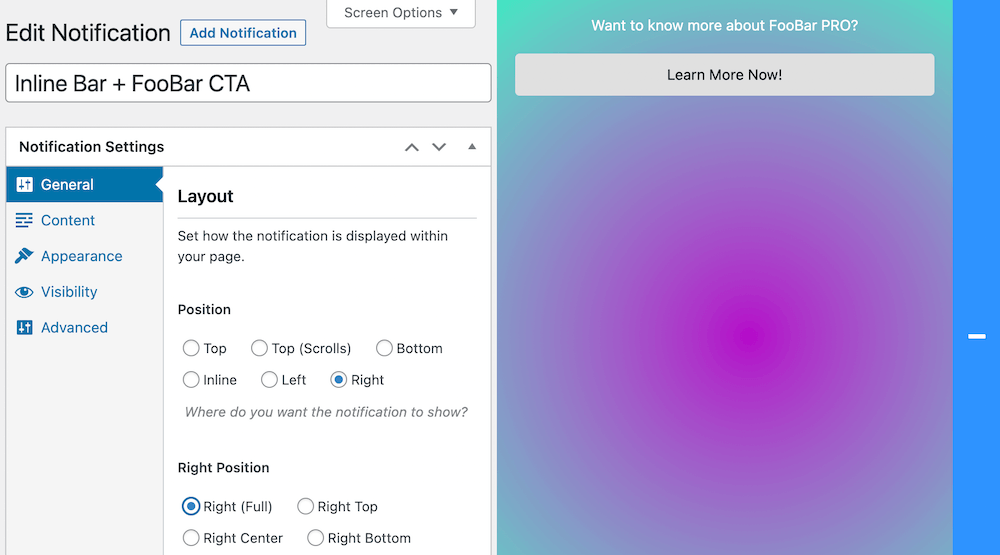Select the Right position radio button
This screenshot has width=1000, height=555.
tap(339, 380)
